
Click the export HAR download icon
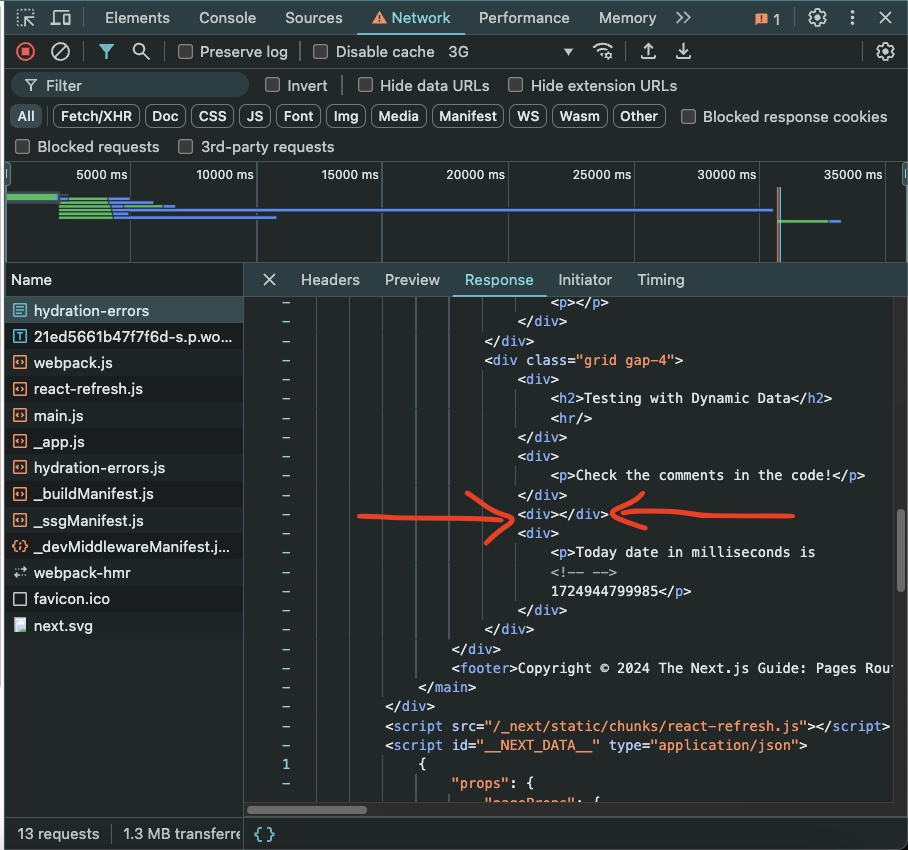(x=683, y=52)
